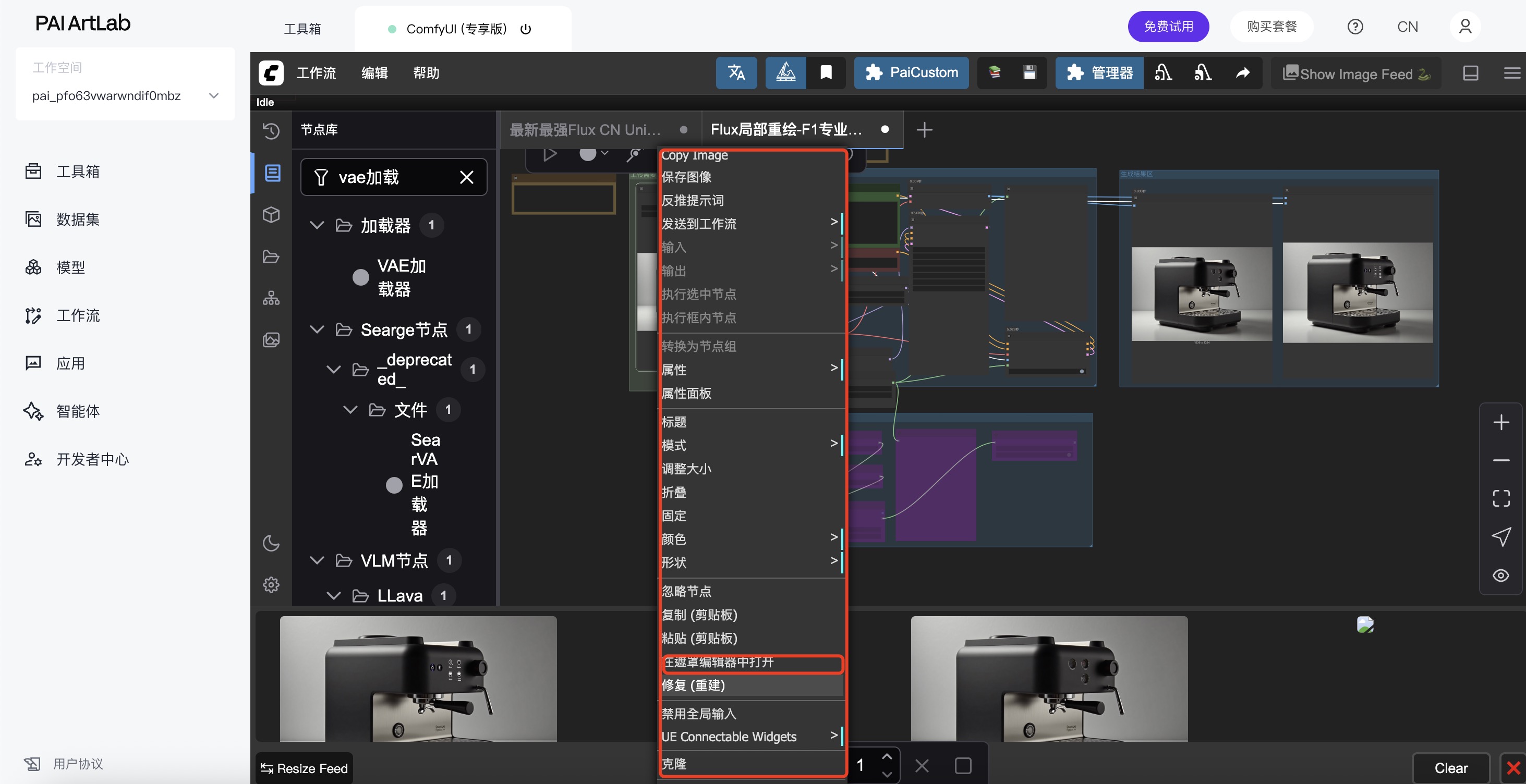Screen dimensions: 1526x784
Task: Click fit view icon on canvas controls
Action: 1500,498
